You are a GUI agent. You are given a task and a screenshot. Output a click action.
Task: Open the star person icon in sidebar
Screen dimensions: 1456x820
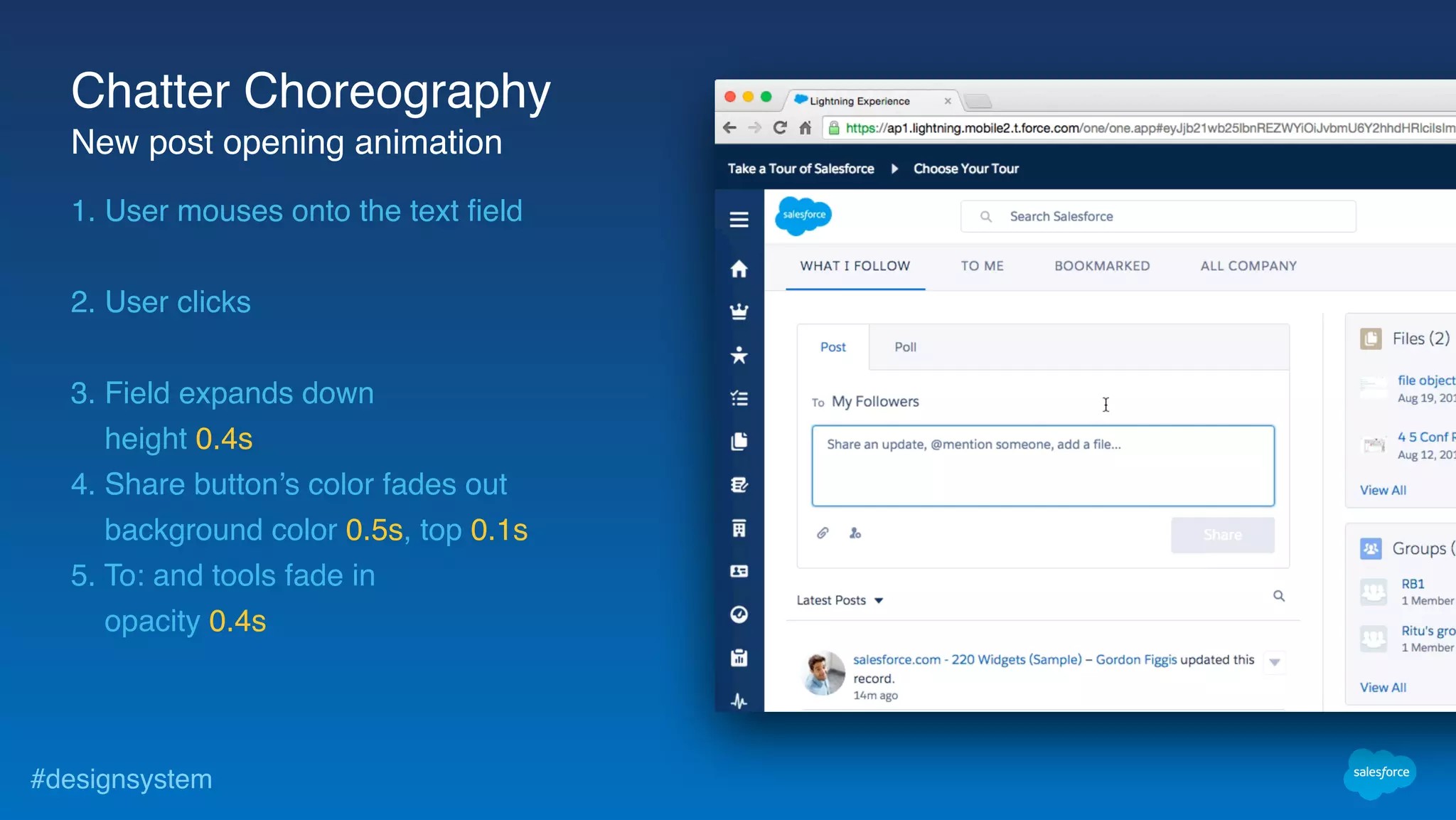point(739,354)
